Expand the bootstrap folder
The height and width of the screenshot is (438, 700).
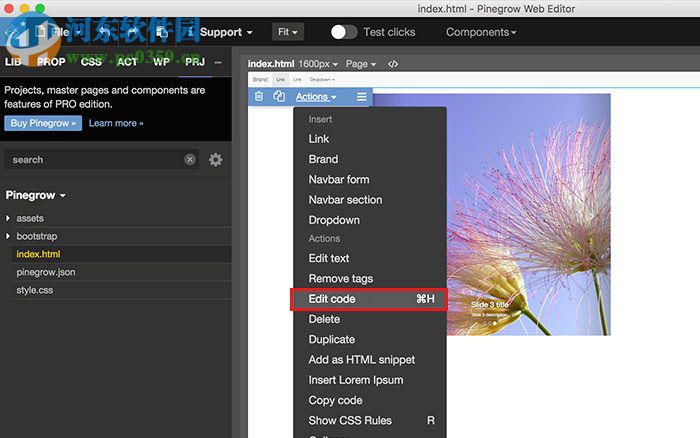click(8, 236)
